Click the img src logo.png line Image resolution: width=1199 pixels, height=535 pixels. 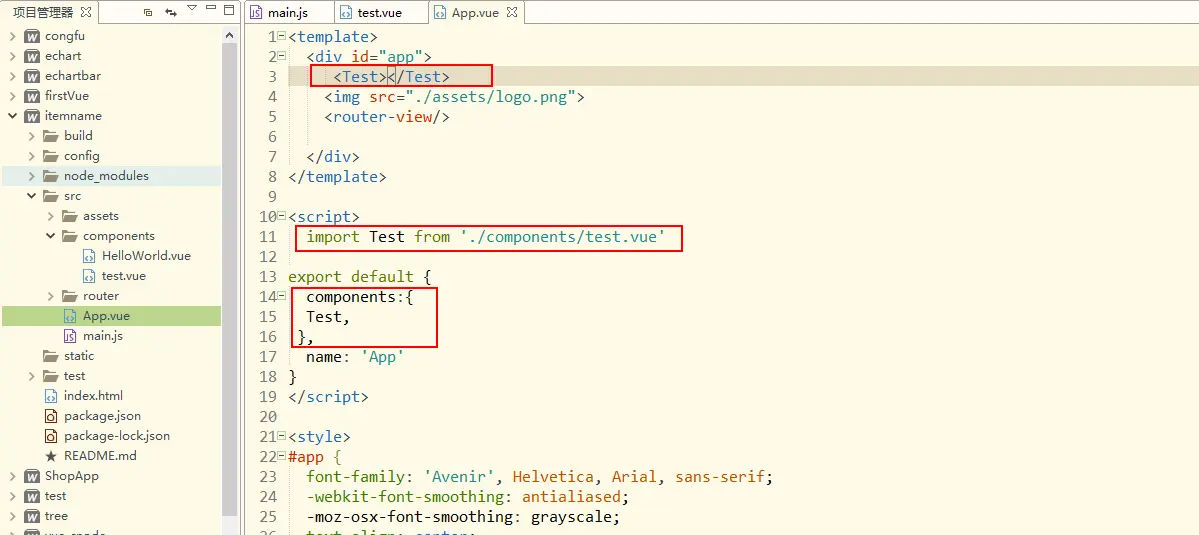point(454,97)
